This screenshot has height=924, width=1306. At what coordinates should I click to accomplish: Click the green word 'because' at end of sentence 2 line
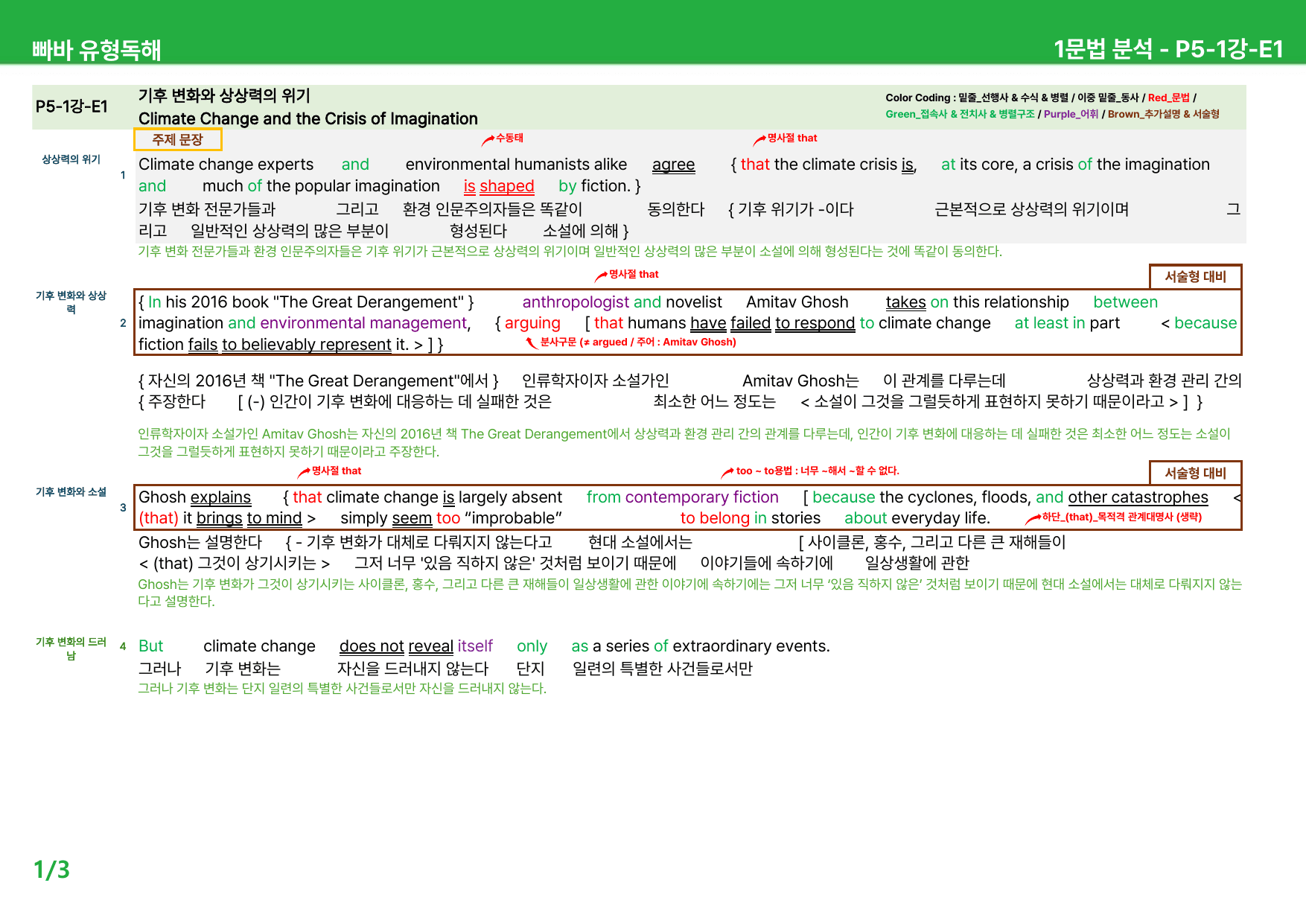[1205, 323]
